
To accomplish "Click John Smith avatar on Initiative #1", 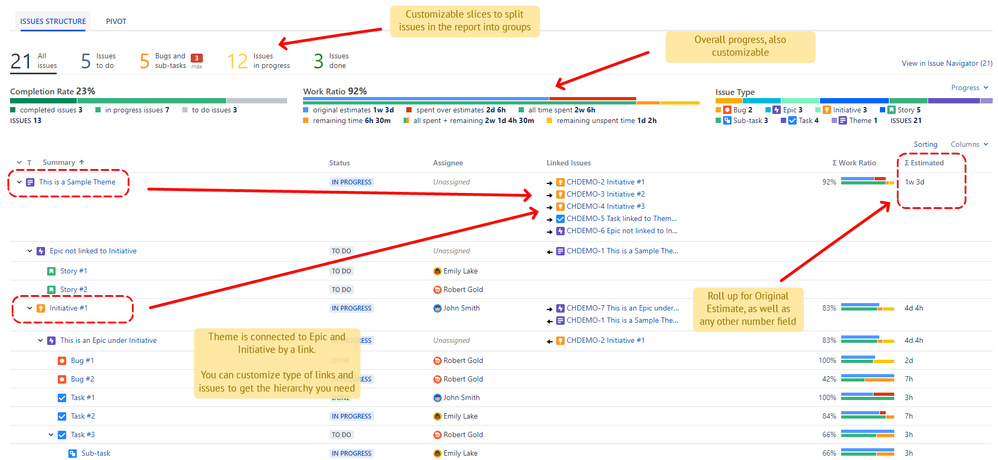I will click(437, 309).
